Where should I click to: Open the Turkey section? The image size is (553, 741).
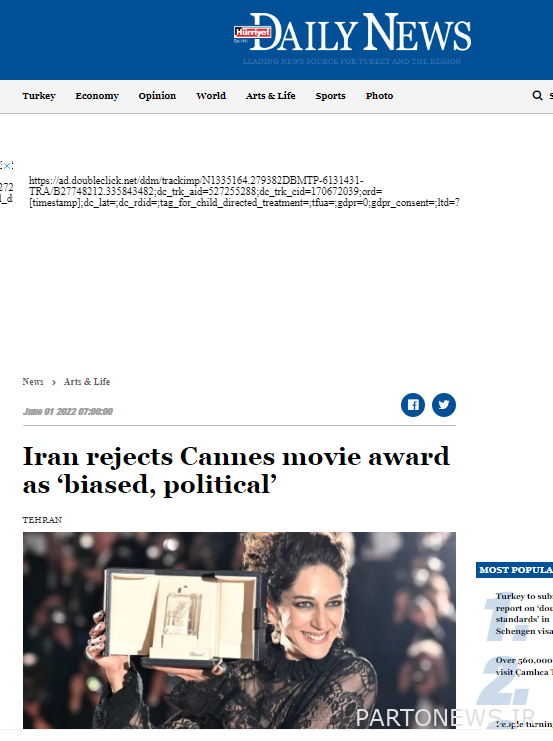coord(39,96)
